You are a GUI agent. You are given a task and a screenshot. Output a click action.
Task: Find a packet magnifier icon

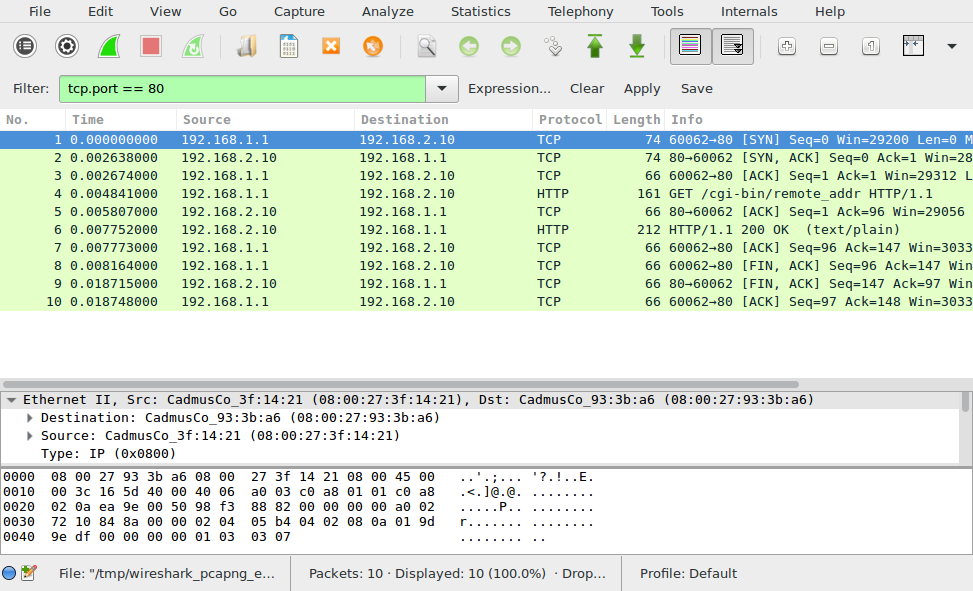click(x=426, y=46)
